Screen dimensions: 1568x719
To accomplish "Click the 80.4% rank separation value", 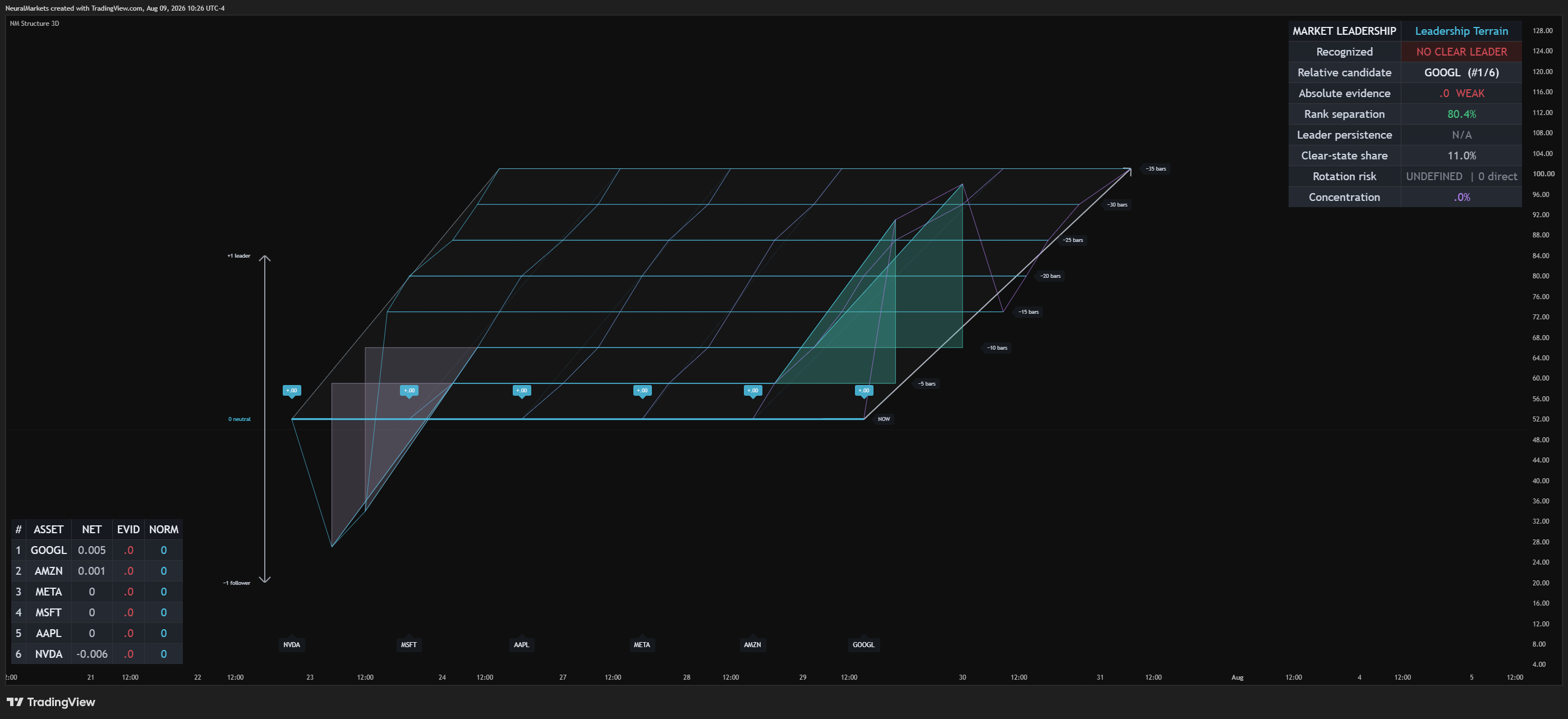I will tap(1461, 114).
